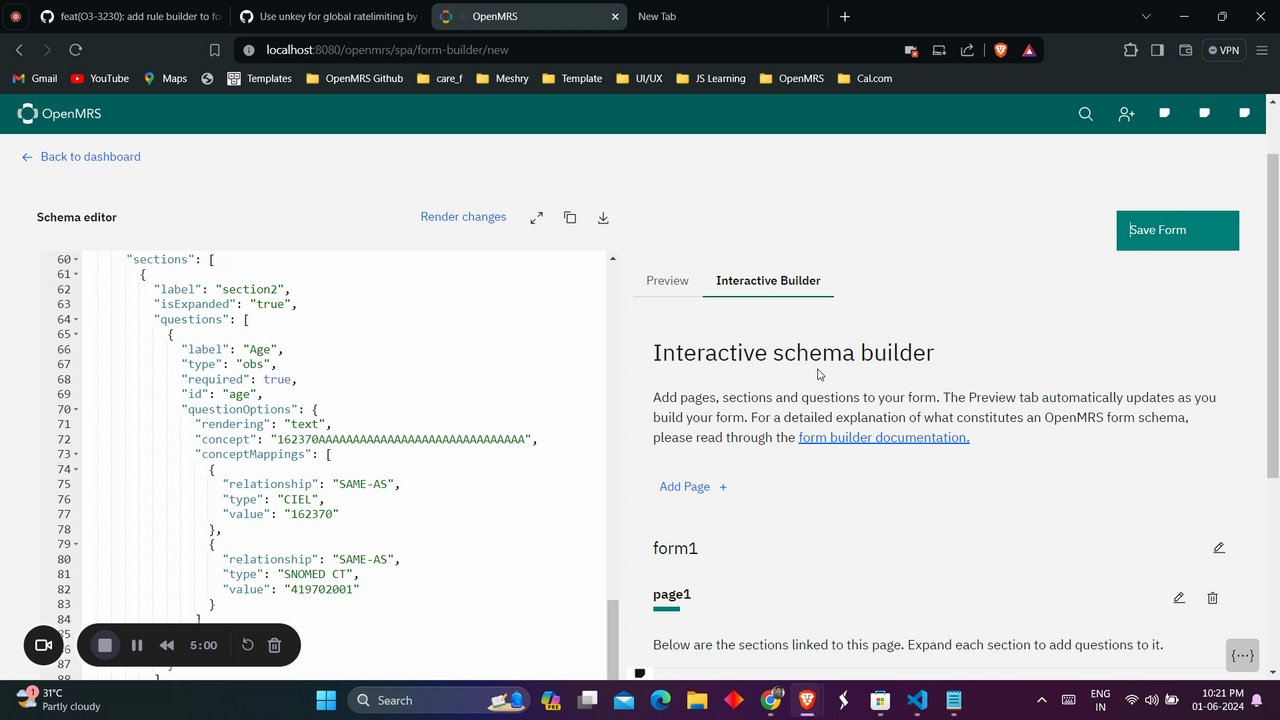Image resolution: width=1280 pixels, height=720 pixels.
Task: Delete page1 using the trash icon
Action: 1212,598
